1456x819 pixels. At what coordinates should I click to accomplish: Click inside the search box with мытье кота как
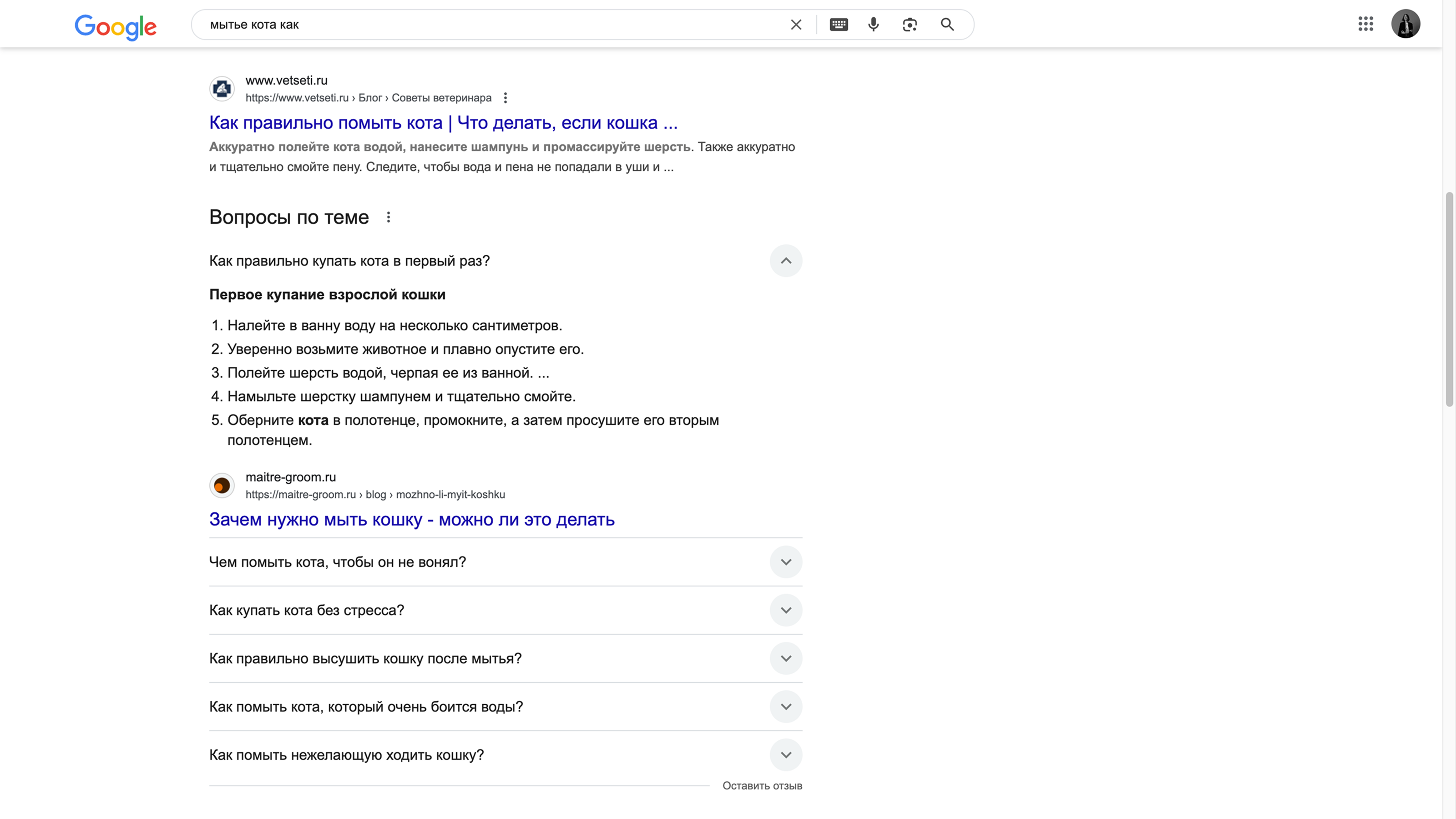(x=492, y=25)
